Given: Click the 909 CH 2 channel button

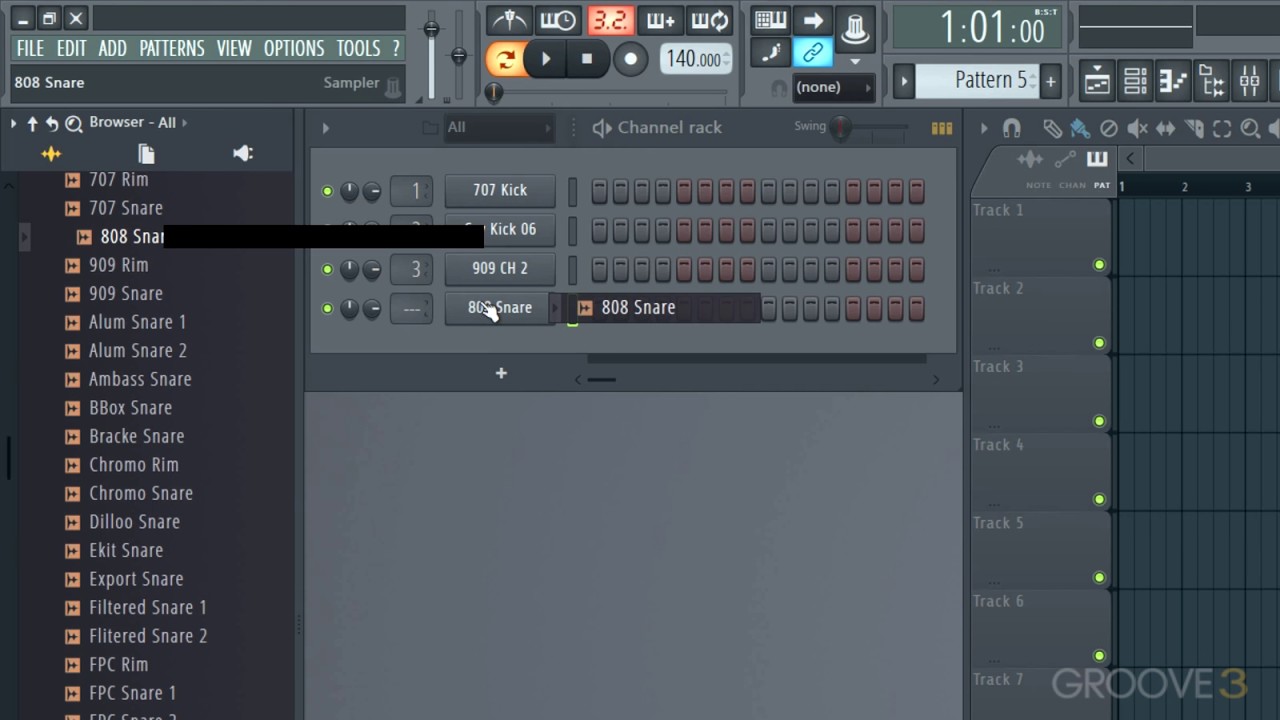Looking at the screenshot, I should click(x=500, y=268).
